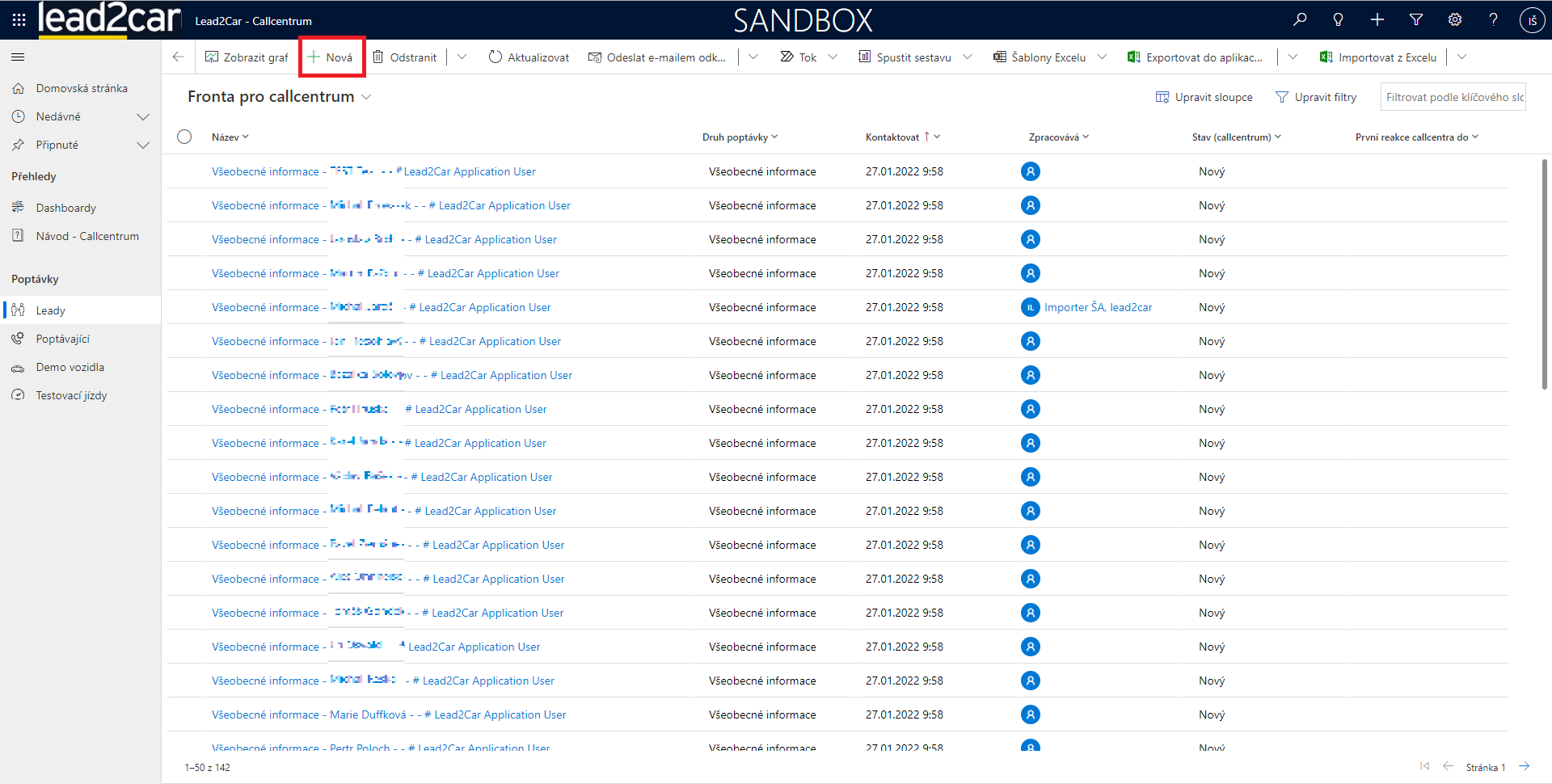Click the advanced find funnel icon
The image size is (1552, 784).
click(1416, 20)
